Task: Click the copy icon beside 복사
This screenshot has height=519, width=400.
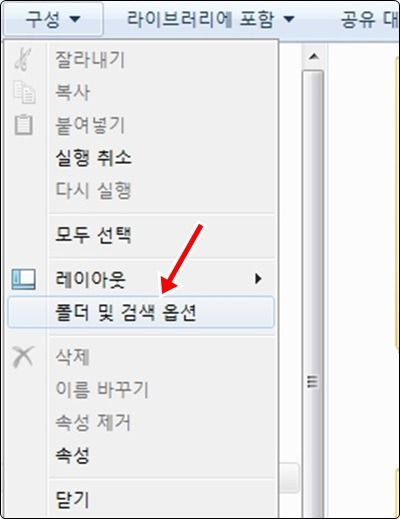Action: pos(24,92)
